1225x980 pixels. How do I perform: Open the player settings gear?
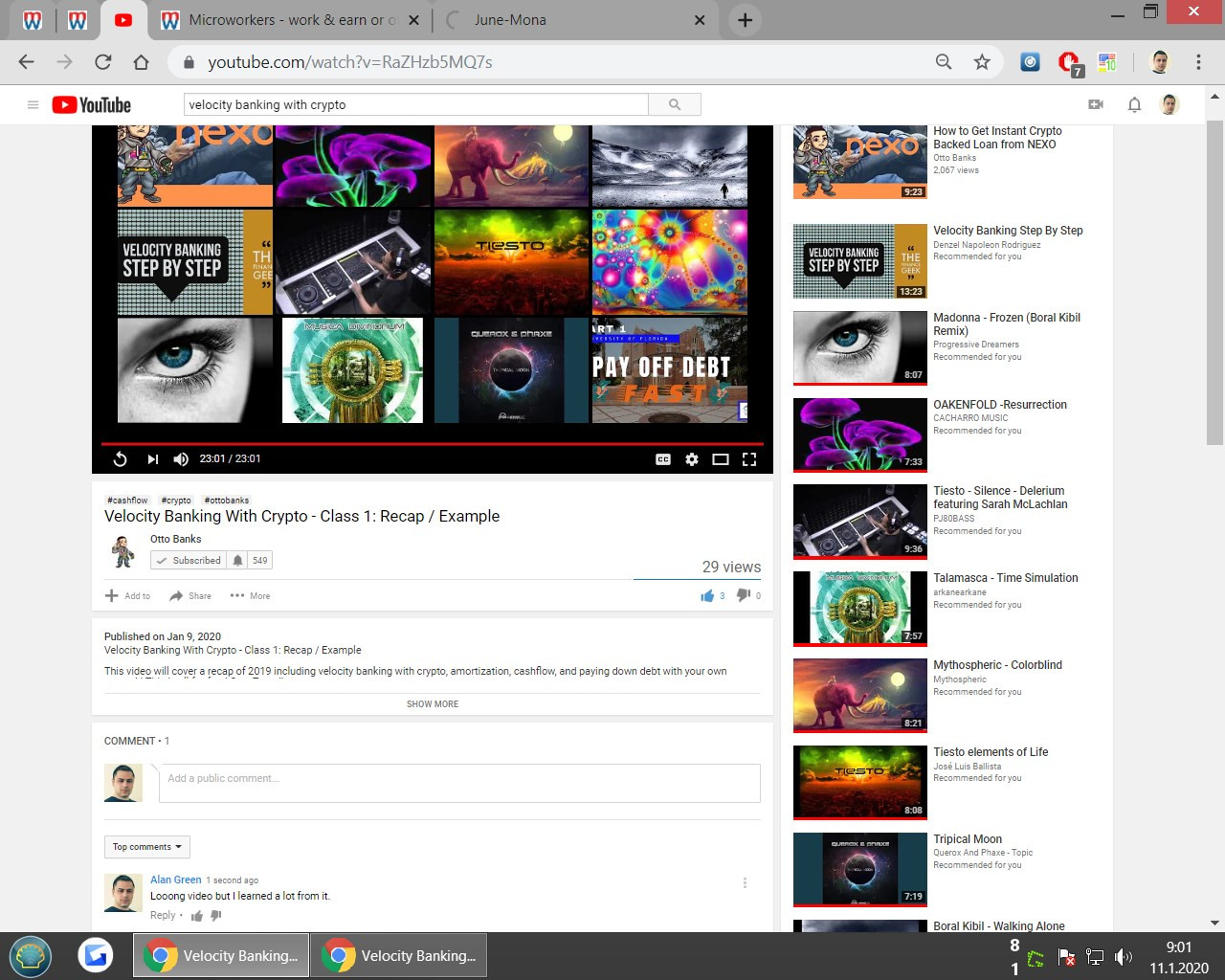[x=692, y=459]
